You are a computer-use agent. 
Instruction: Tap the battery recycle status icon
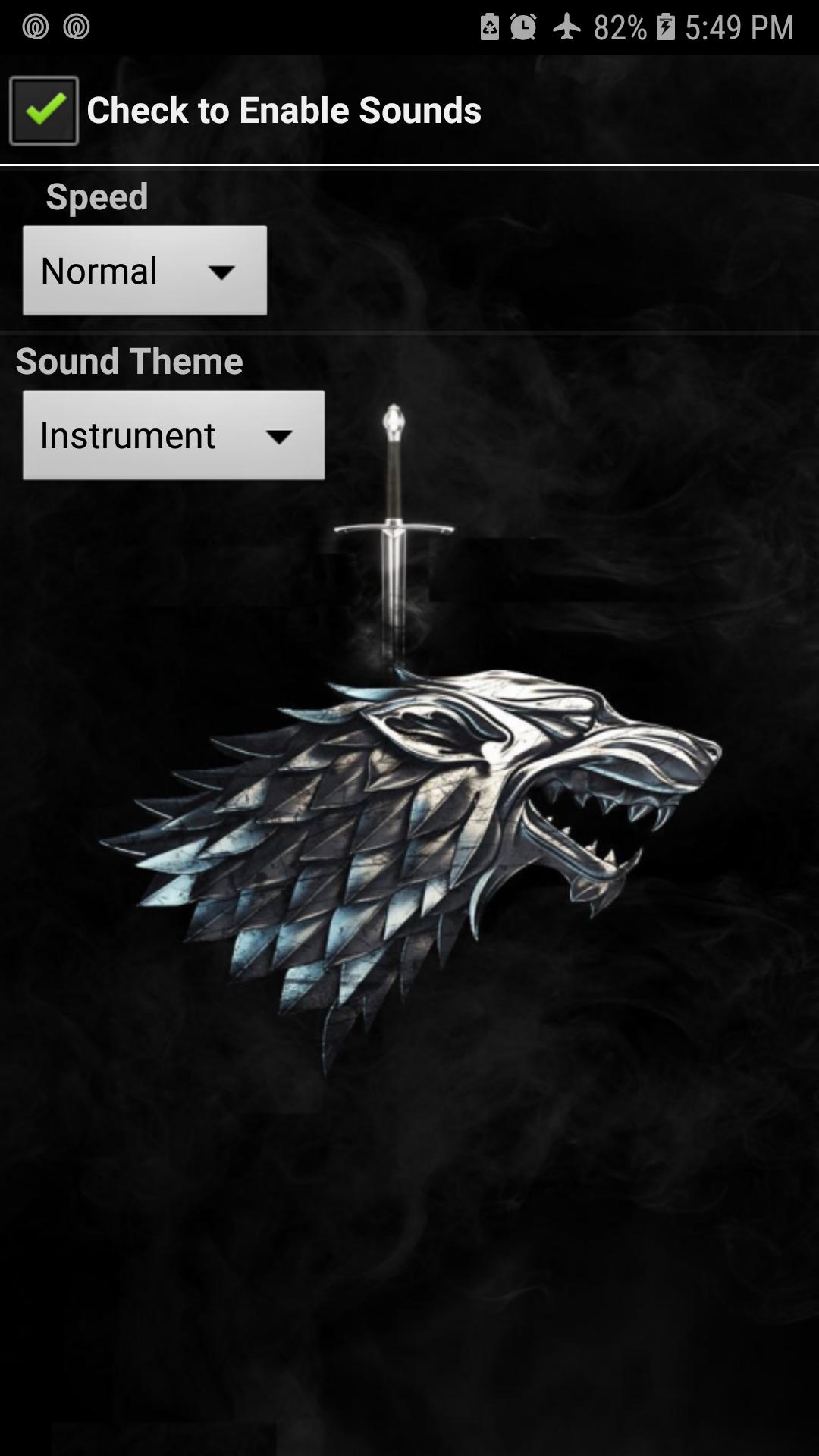tap(490, 27)
